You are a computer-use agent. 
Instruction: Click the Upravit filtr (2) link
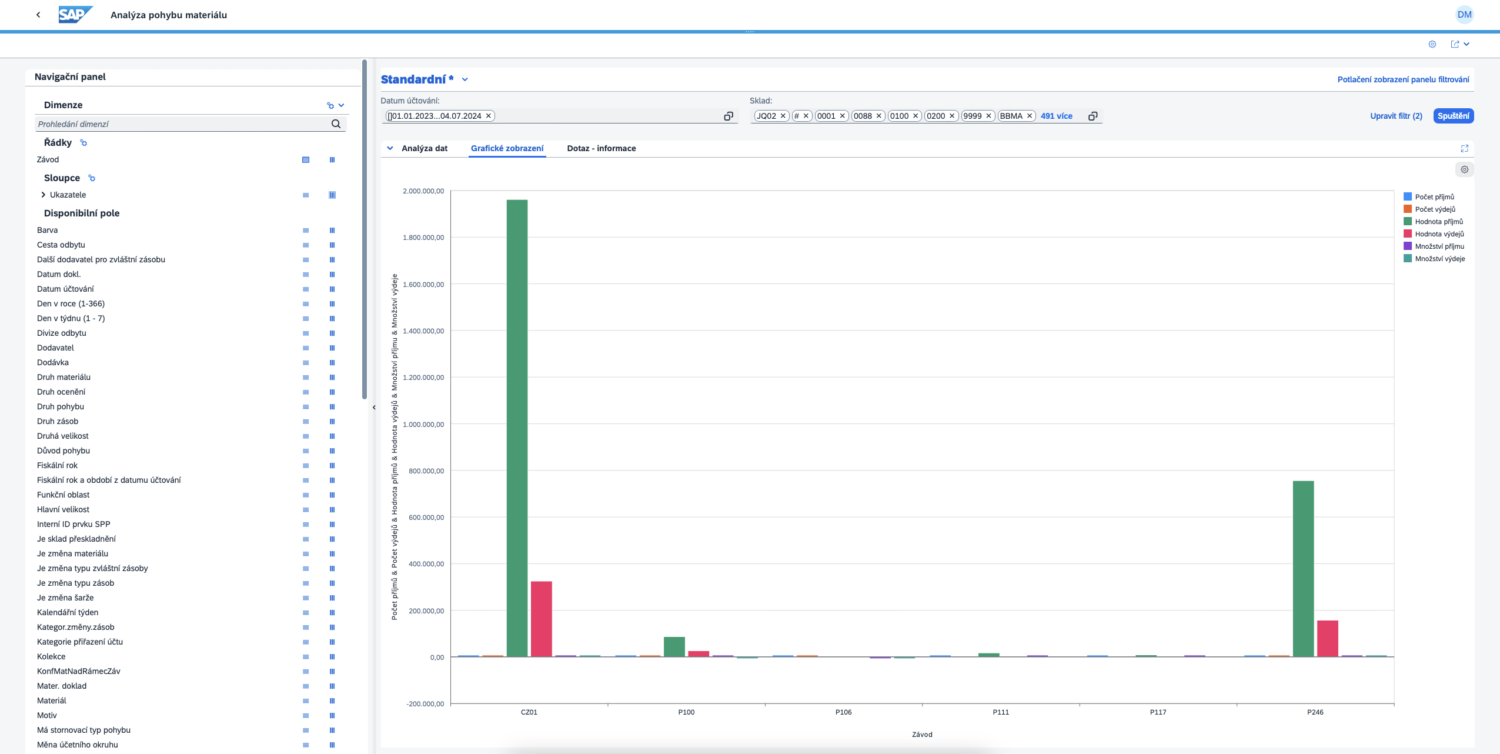(x=1396, y=116)
